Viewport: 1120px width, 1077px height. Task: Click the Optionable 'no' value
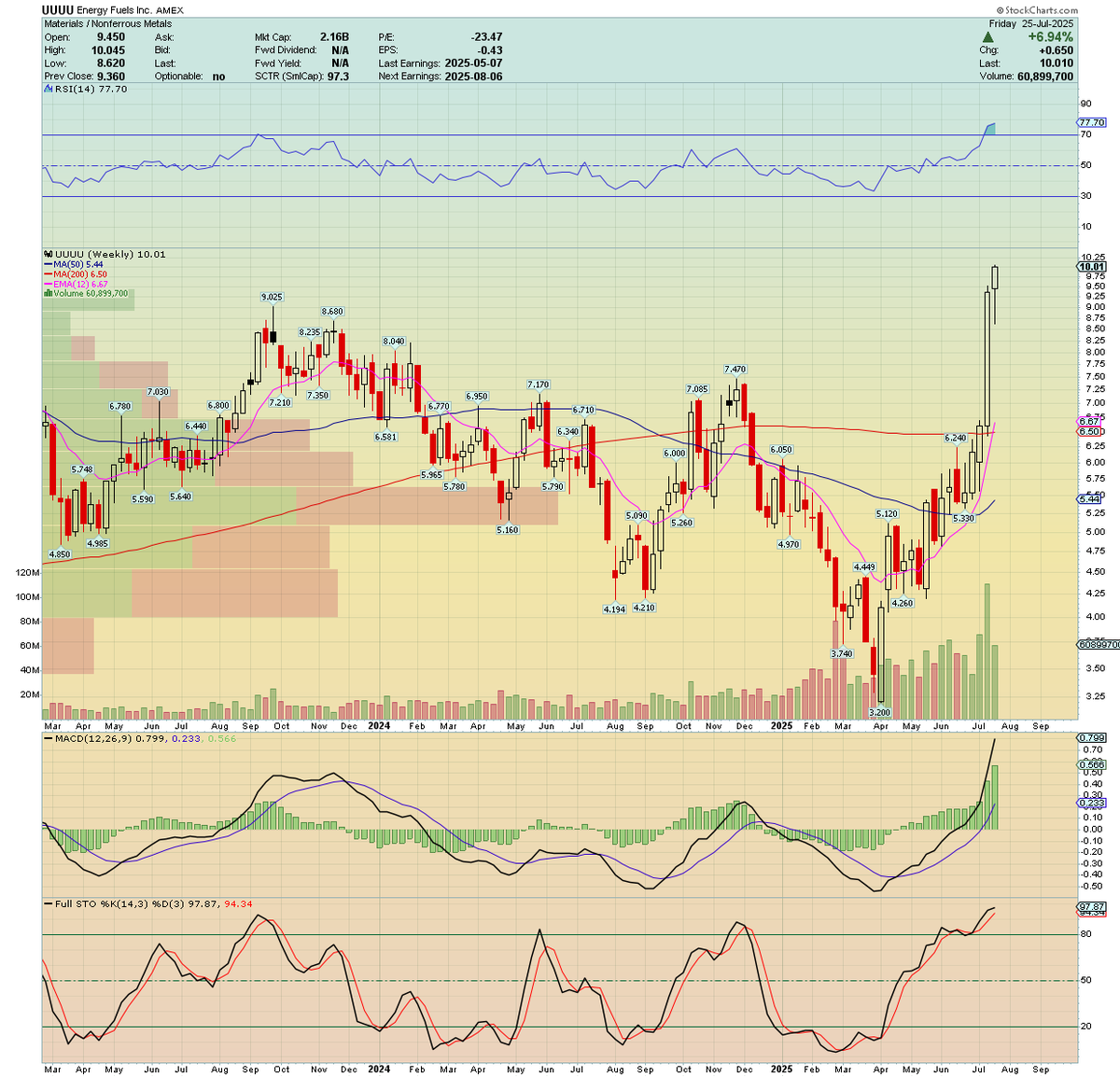218,77
